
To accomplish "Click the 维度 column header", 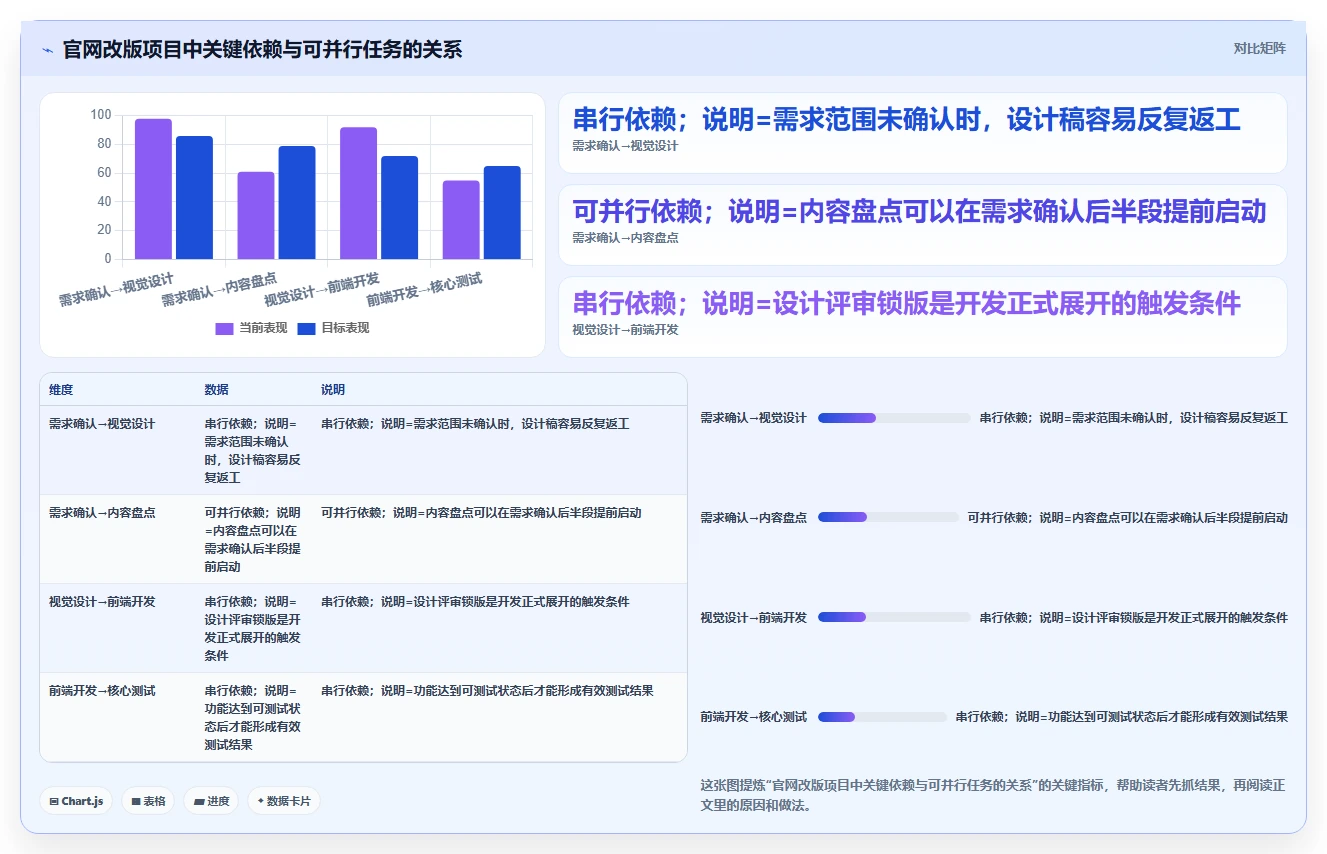I will pyautogui.click(x=61, y=389).
